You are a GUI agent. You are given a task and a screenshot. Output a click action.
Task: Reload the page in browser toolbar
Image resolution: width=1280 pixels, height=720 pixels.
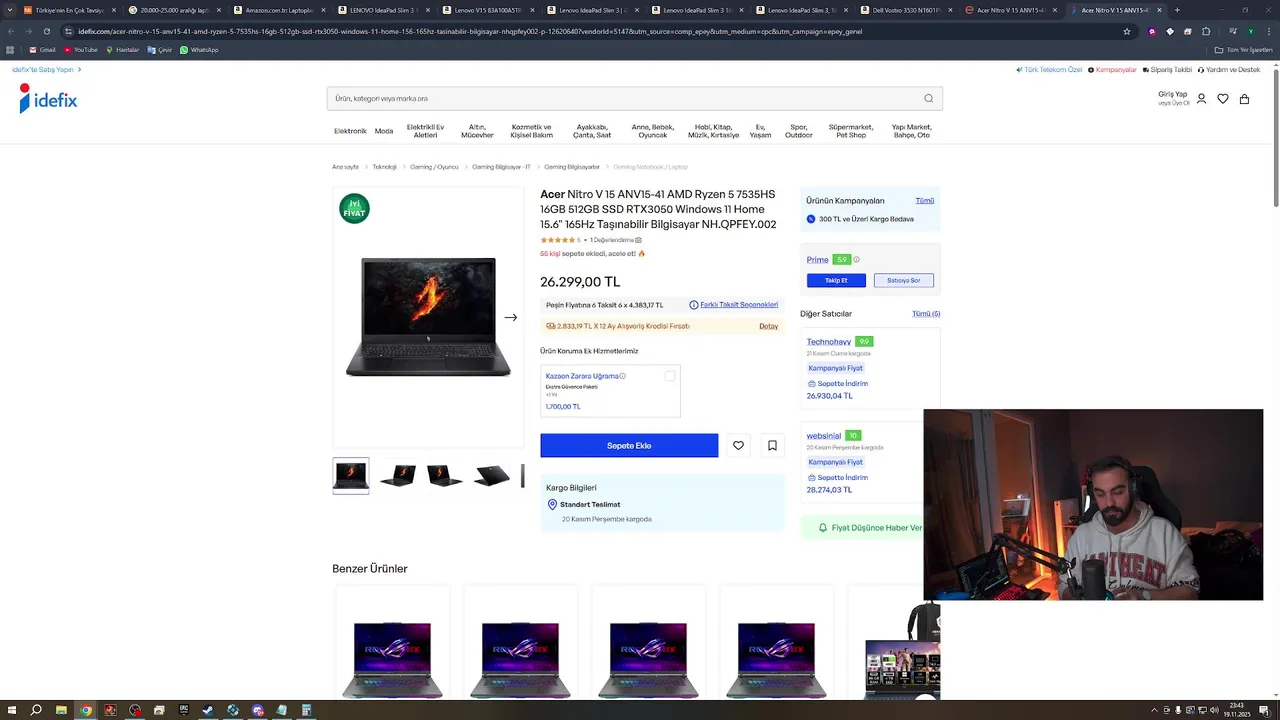46,31
